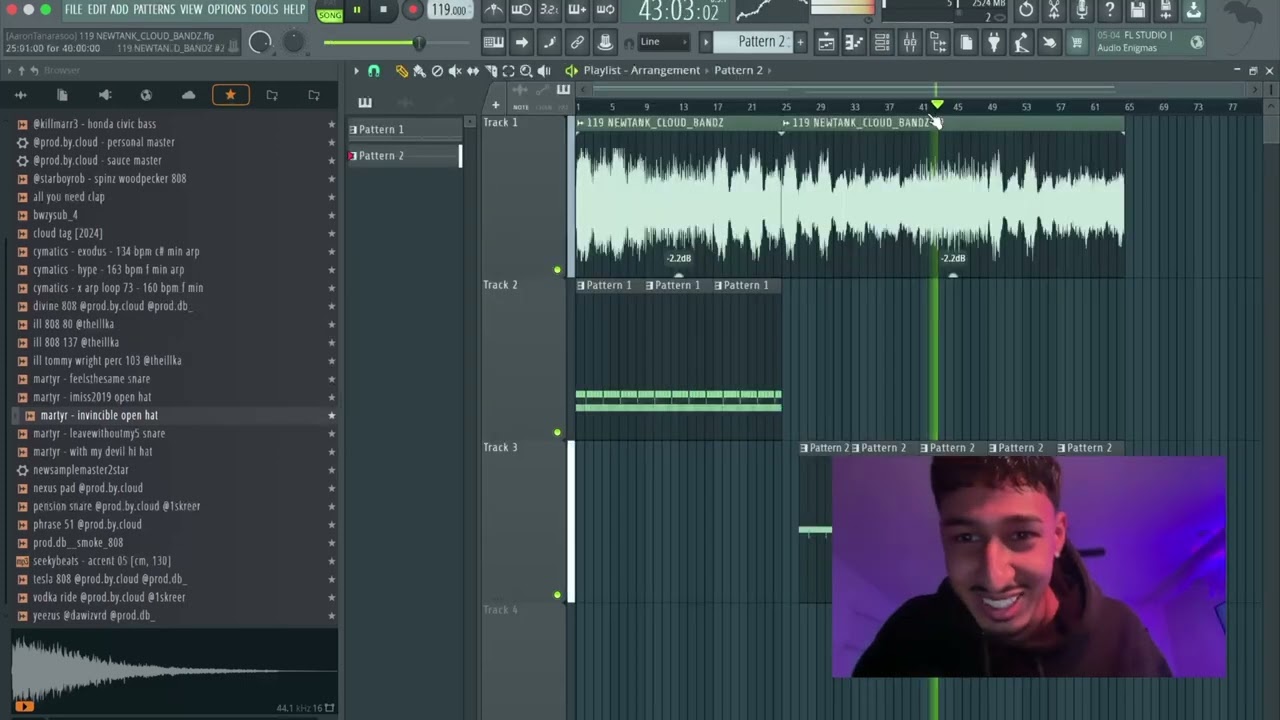The width and height of the screenshot is (1280, 720).
Task: Collapse the Browser panel arrow
Action: tap(9, 70)
